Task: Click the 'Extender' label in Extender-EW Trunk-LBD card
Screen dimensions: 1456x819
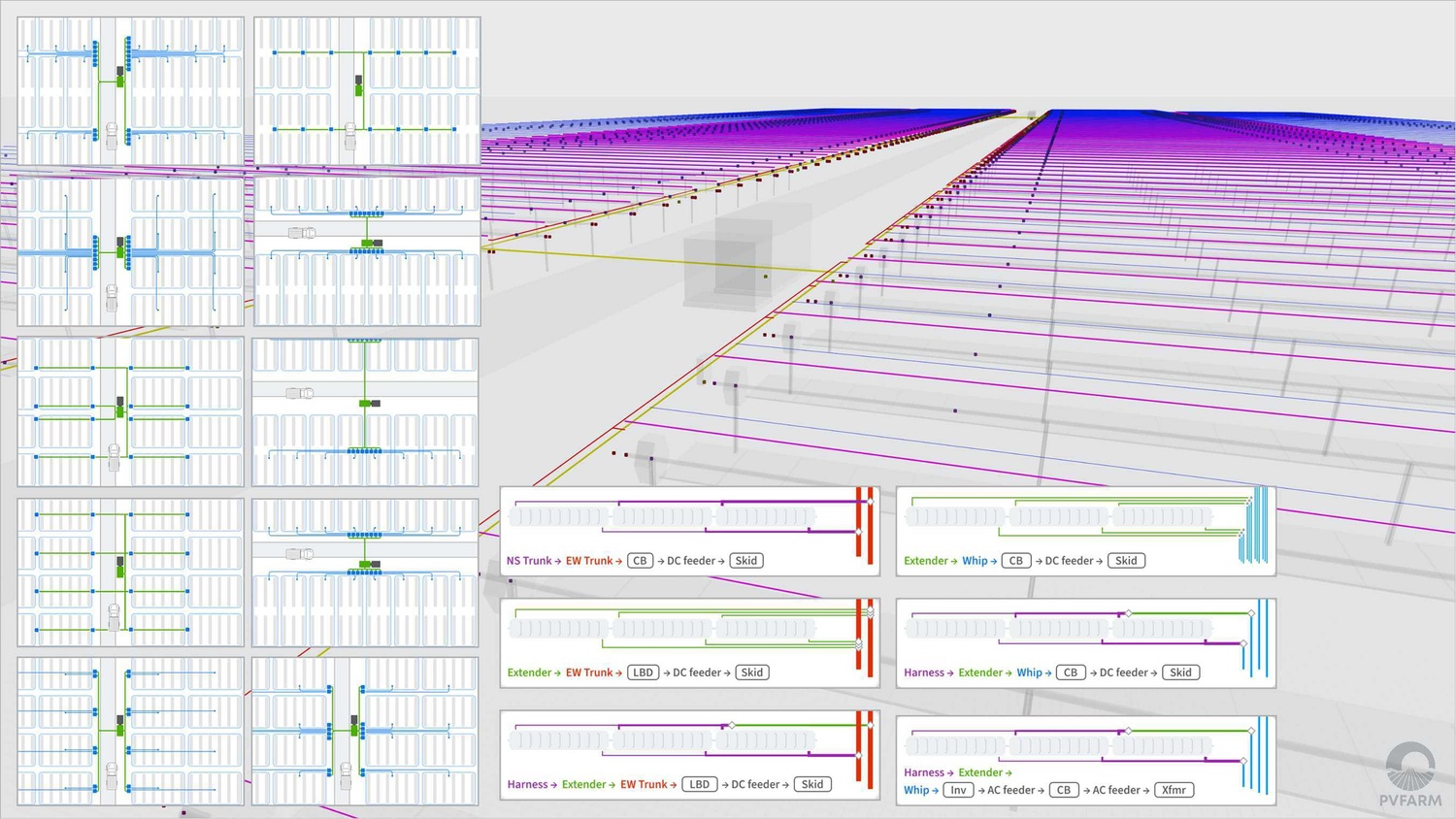Action: (529, 672)
